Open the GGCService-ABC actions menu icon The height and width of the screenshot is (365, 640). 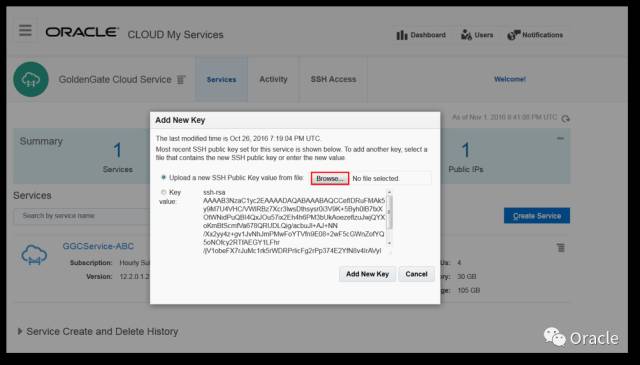pos(561,247)
